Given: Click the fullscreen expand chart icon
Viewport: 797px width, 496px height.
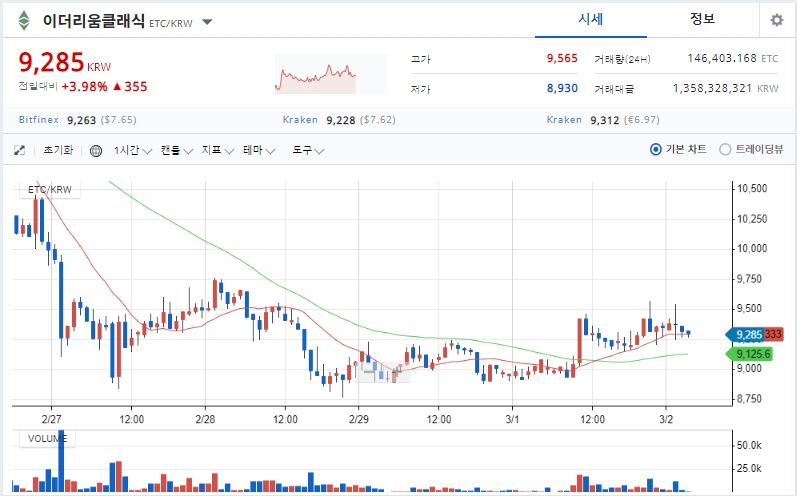Looking at the screenshot, I should coord(19,150).
